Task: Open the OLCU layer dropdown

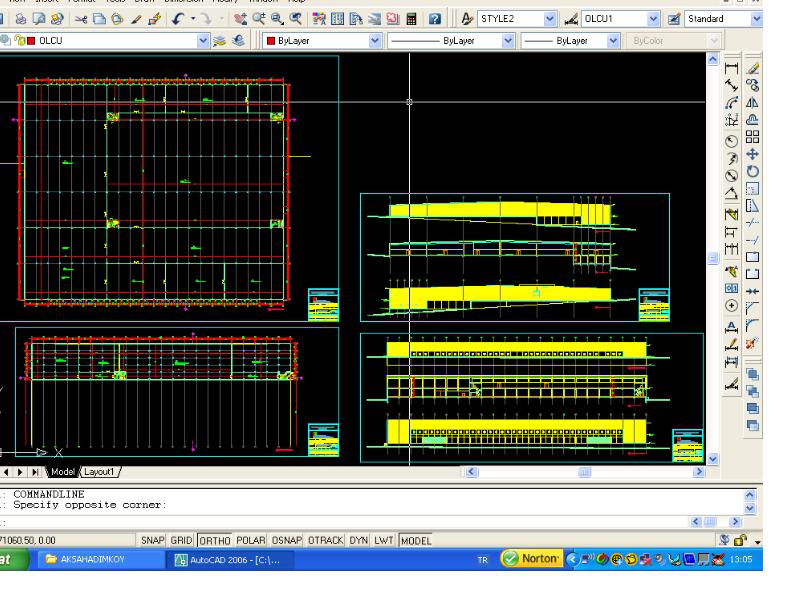Action: coord(203,41)
